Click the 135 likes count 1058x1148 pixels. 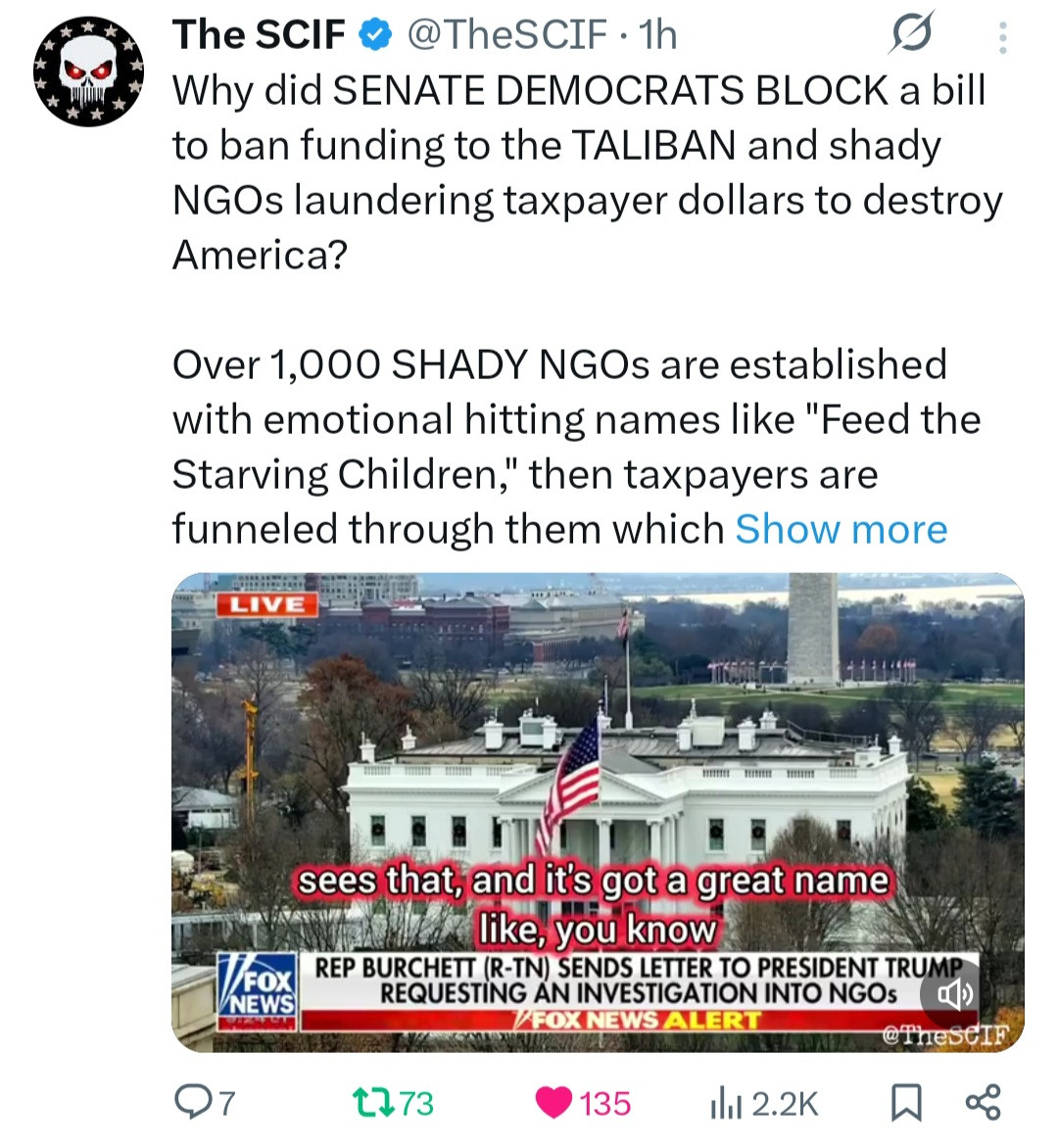604,1103
